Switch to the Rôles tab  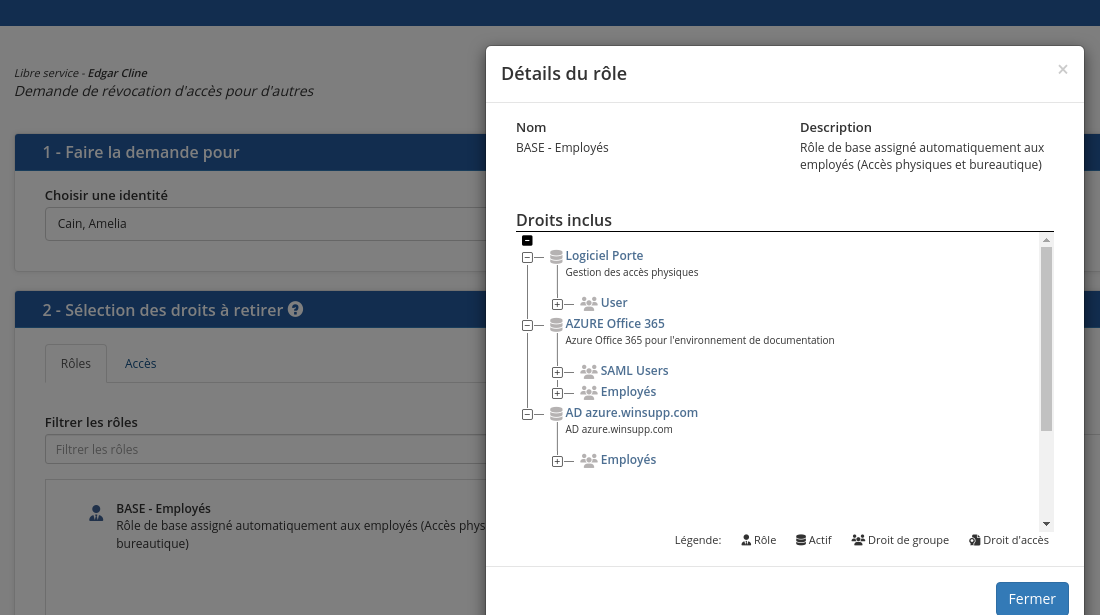pos(76,363)
